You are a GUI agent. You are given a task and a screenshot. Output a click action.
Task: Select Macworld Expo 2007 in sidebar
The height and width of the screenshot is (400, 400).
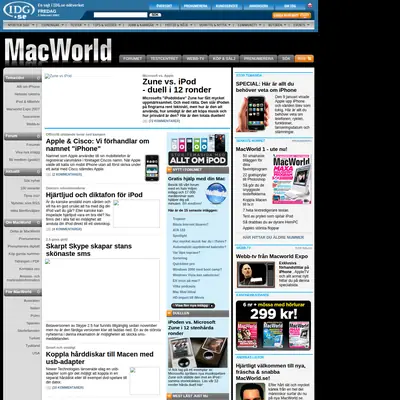coord(23,109)
